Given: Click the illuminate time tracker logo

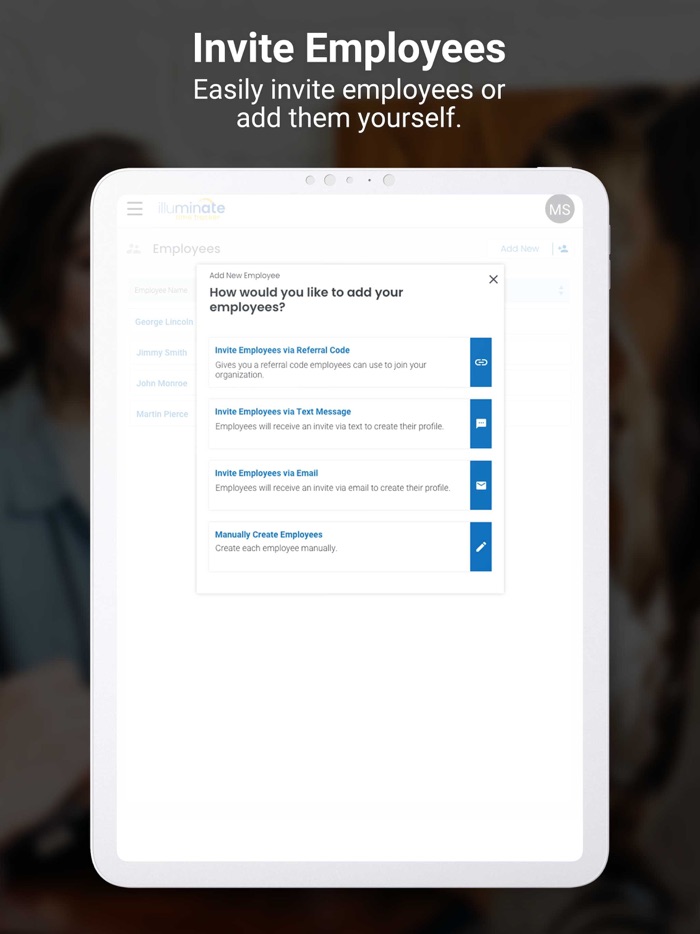Looking at the screenshot, I should pos(191,210).
